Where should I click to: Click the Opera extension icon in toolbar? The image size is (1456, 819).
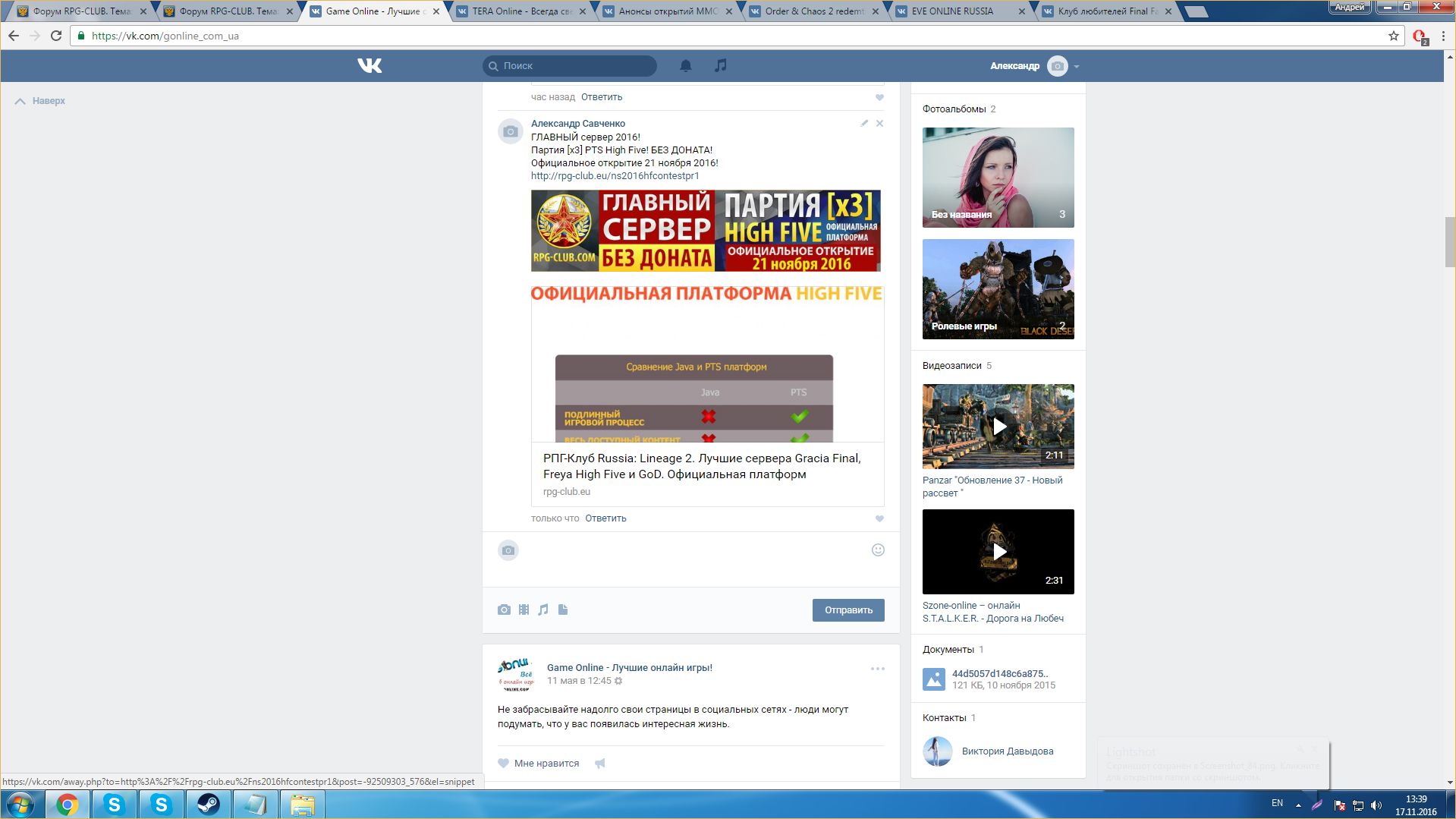[x=1420, y=36]
